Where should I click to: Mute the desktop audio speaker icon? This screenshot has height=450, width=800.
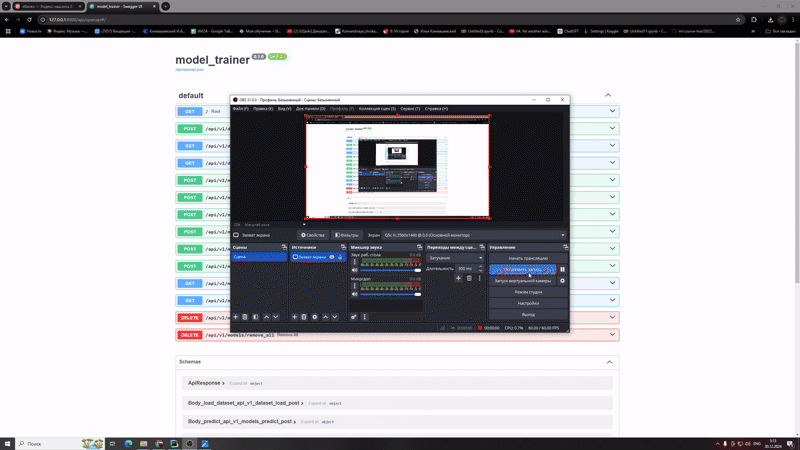pyautogui.click(x=355, y=270)
